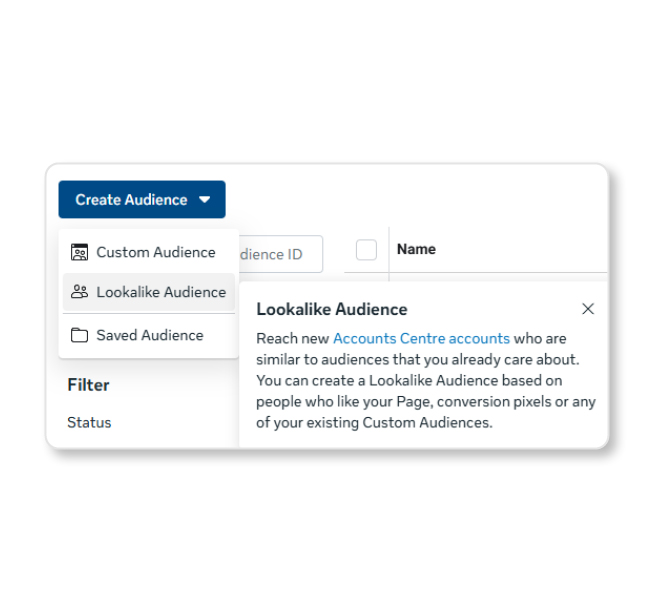Dismiss the Lookalike Audience tooltip with X

tap(588, 309)
